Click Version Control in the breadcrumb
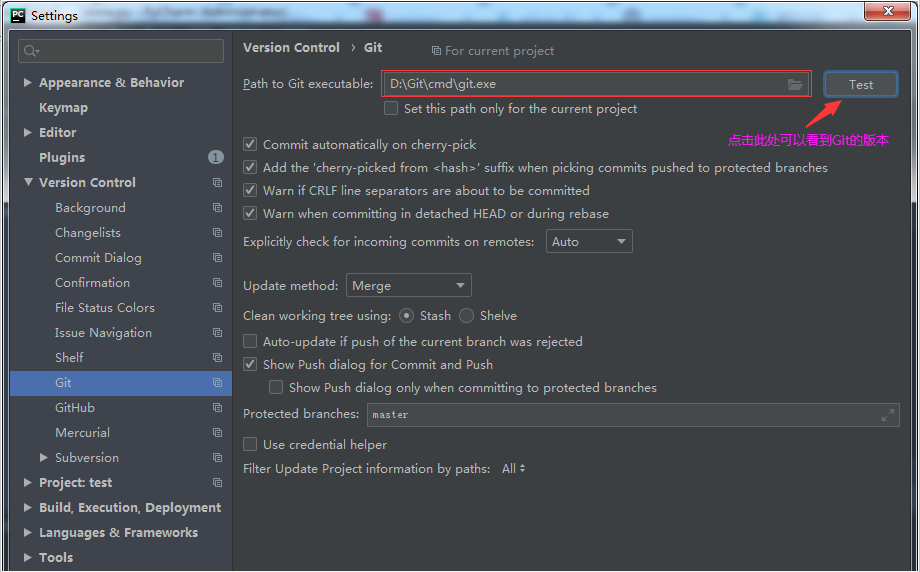 click(x=291, y=48)
